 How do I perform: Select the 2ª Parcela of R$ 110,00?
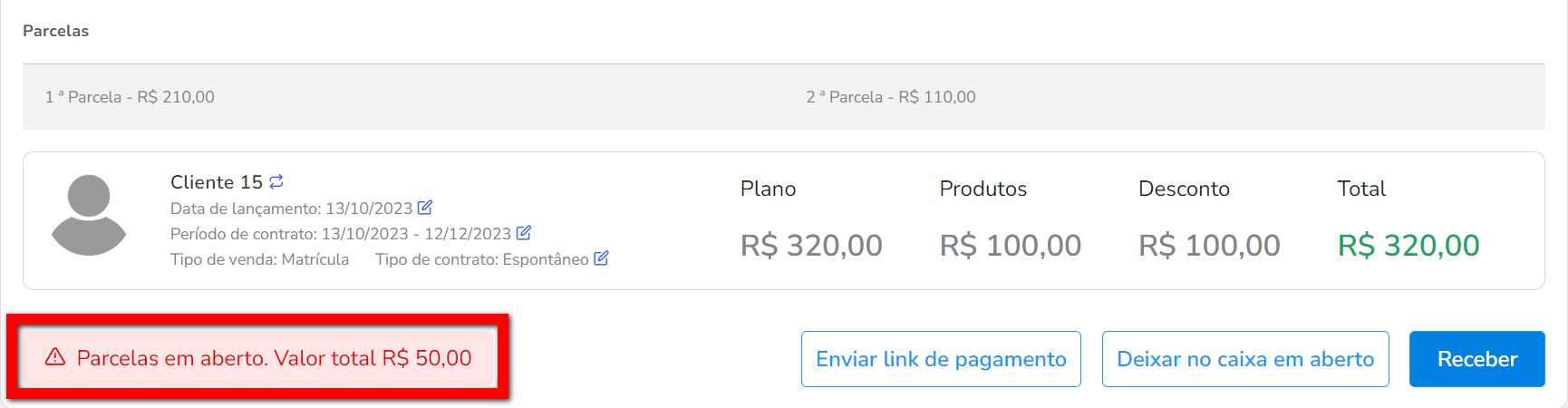coord(891,97)
